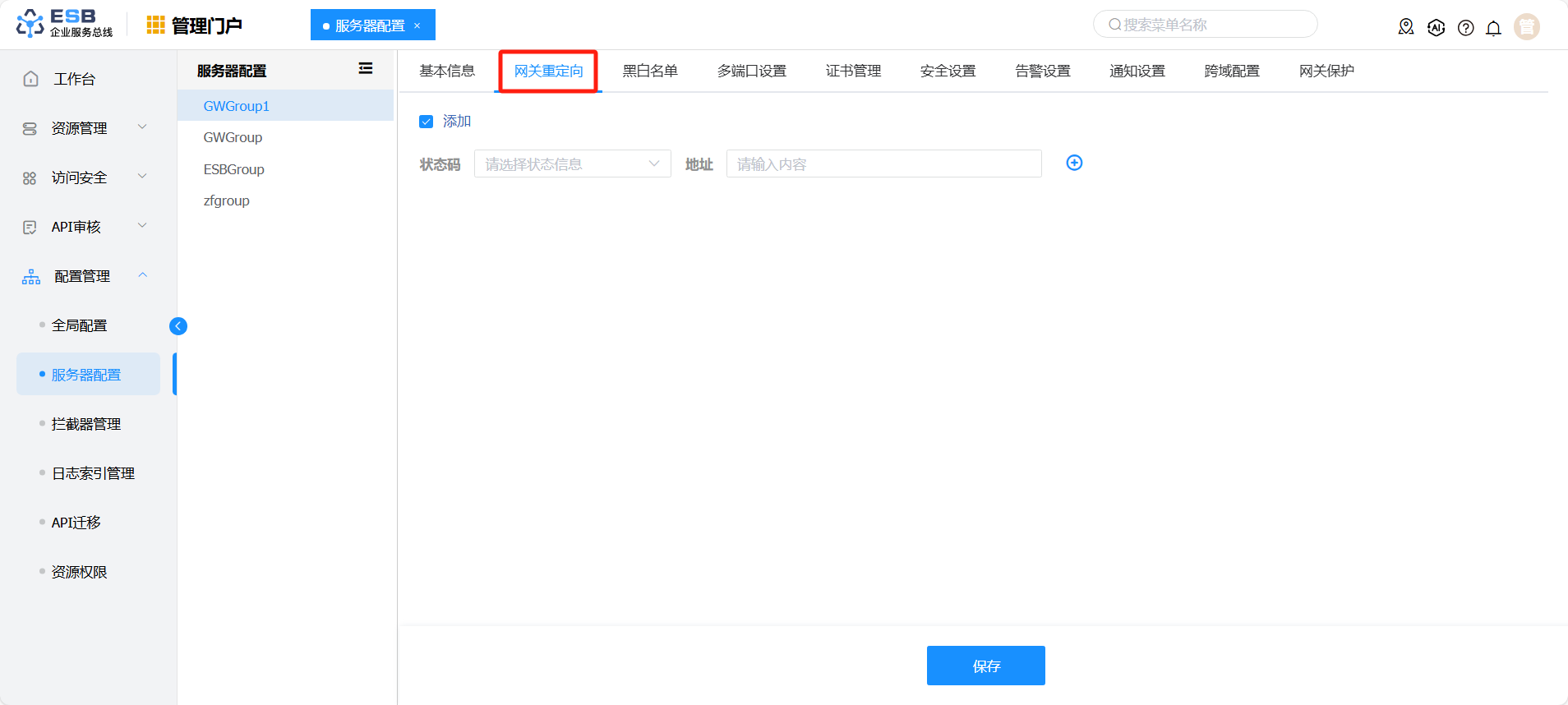Collapse the server list with hamburger icon
The width and height of the screenshot is (1568, 705).
tap(366, 69)
